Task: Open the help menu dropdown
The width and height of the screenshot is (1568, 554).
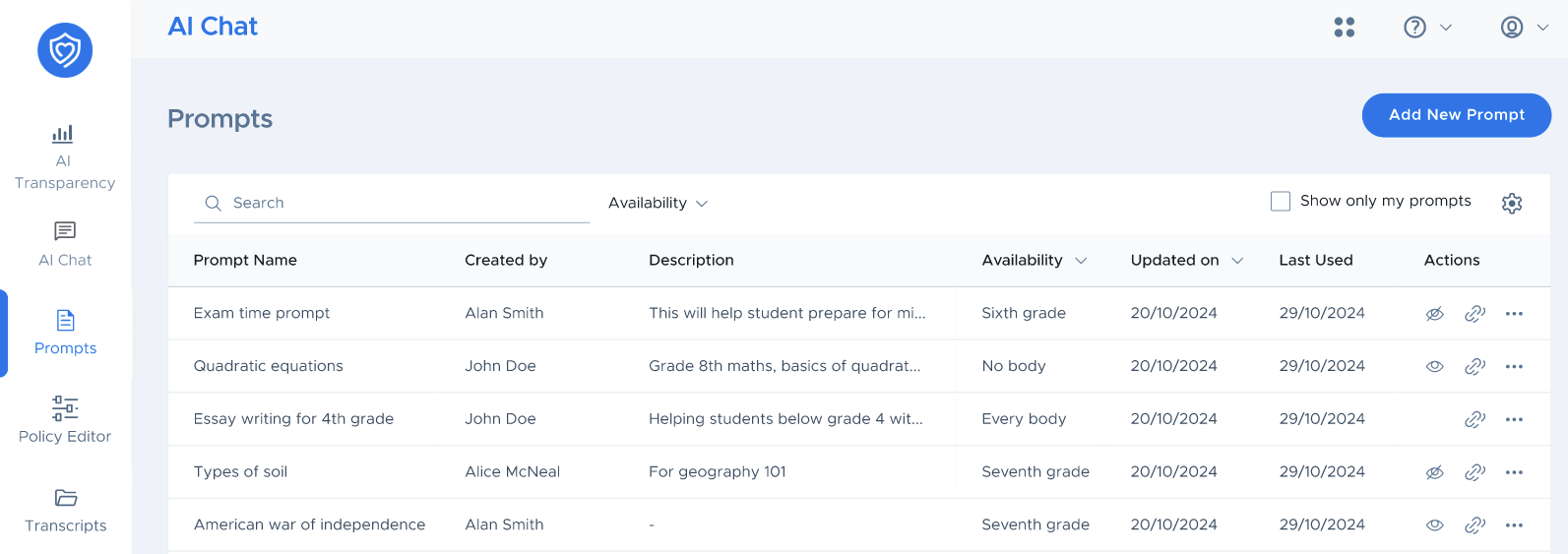Action: [x=1427, y=28]
